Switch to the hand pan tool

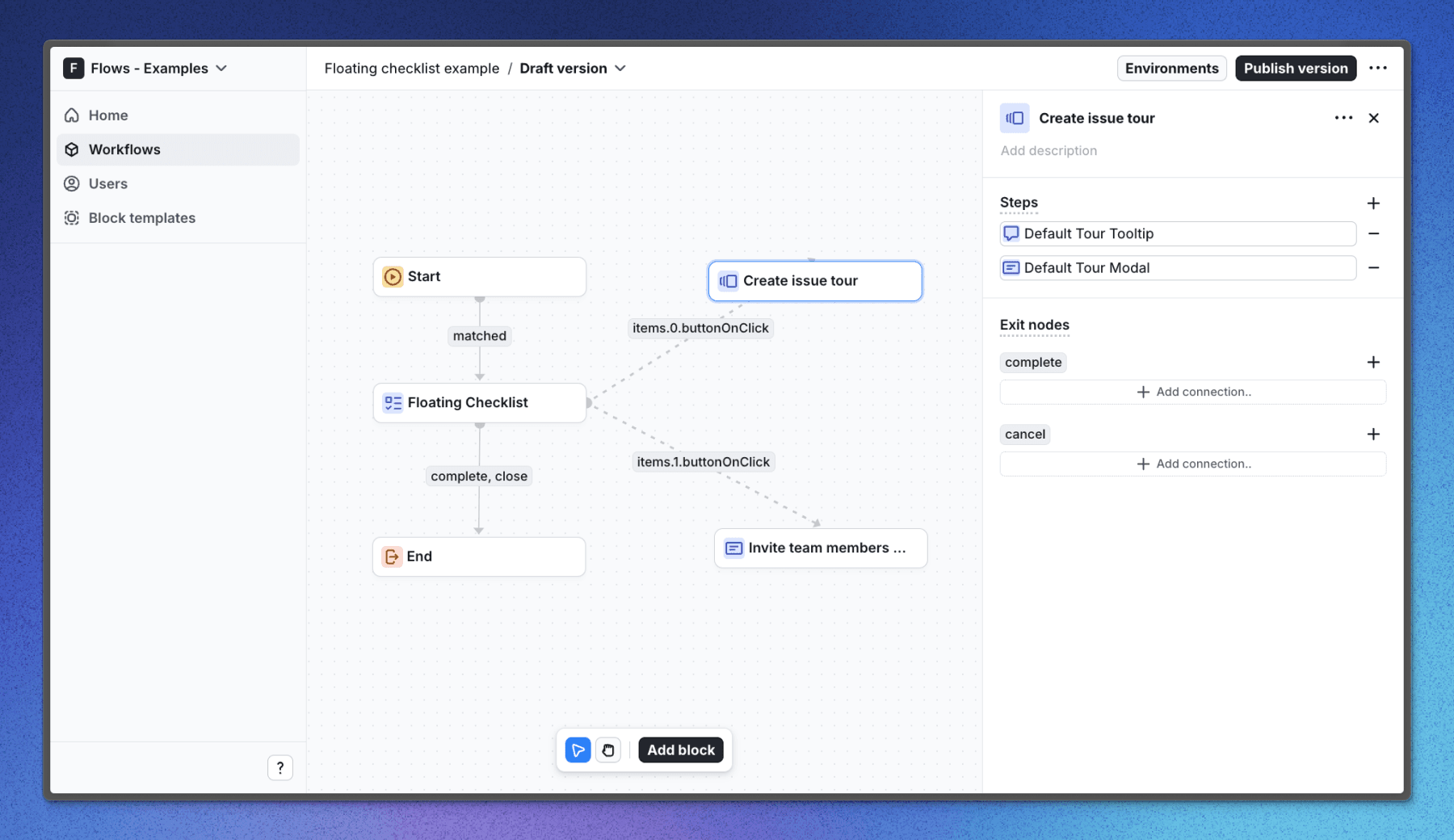pos(608,750)
